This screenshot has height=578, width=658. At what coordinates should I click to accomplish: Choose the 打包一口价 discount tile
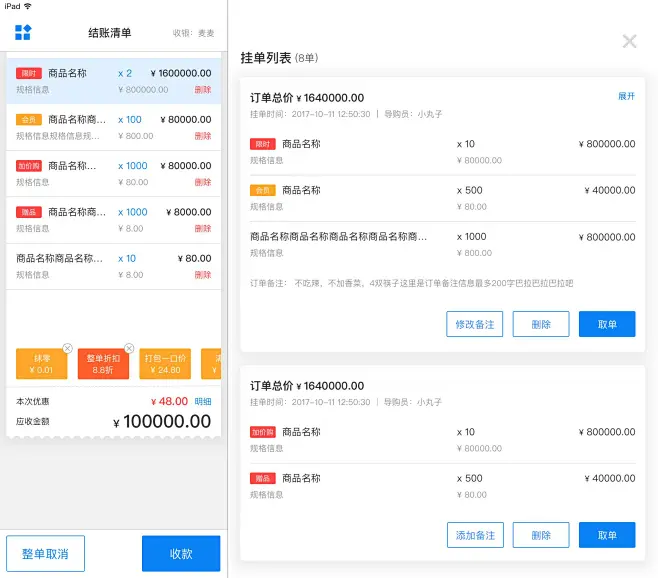[165, 364]
